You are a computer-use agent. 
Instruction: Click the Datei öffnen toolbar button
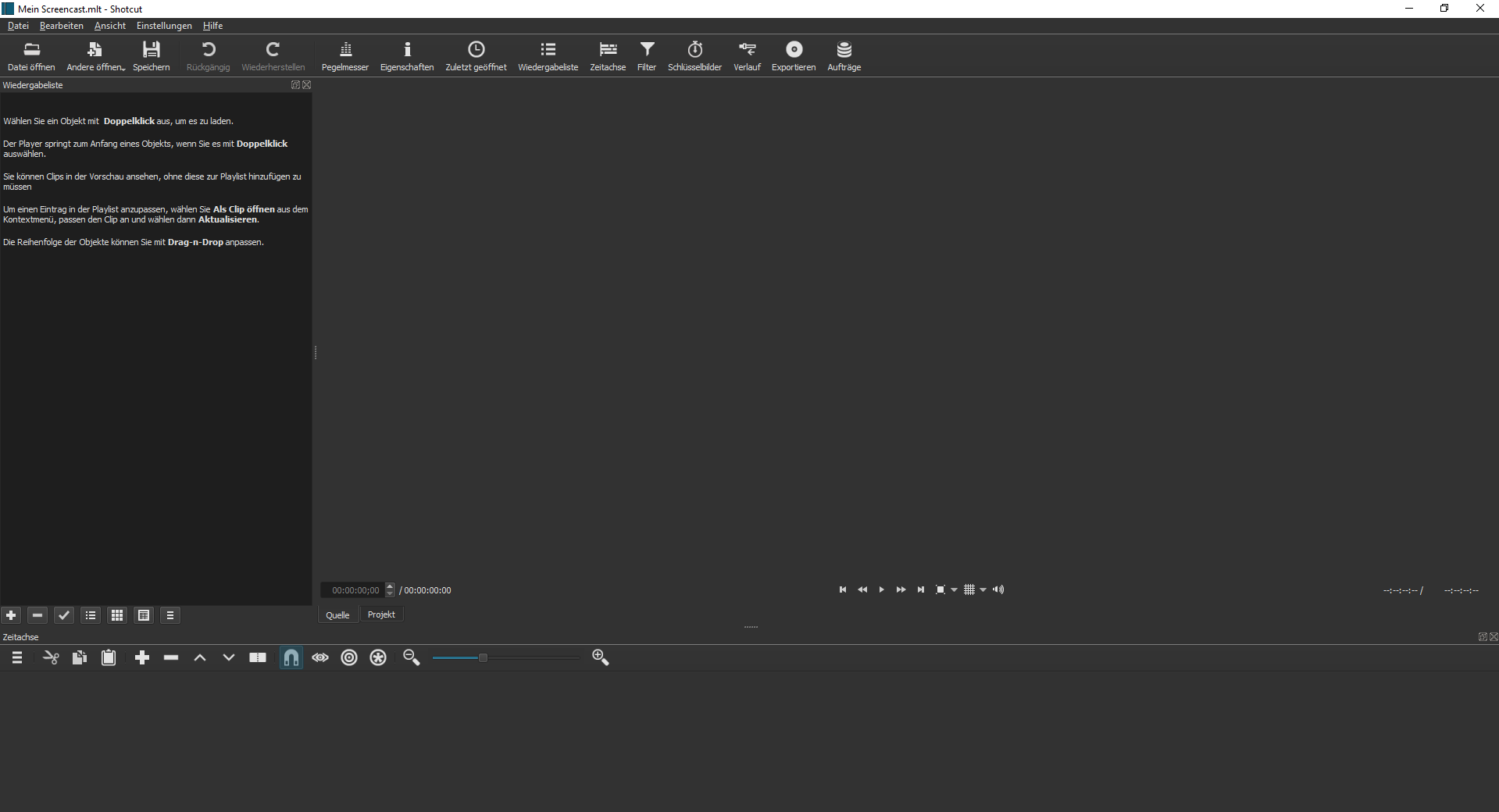[x=31, y=56]
